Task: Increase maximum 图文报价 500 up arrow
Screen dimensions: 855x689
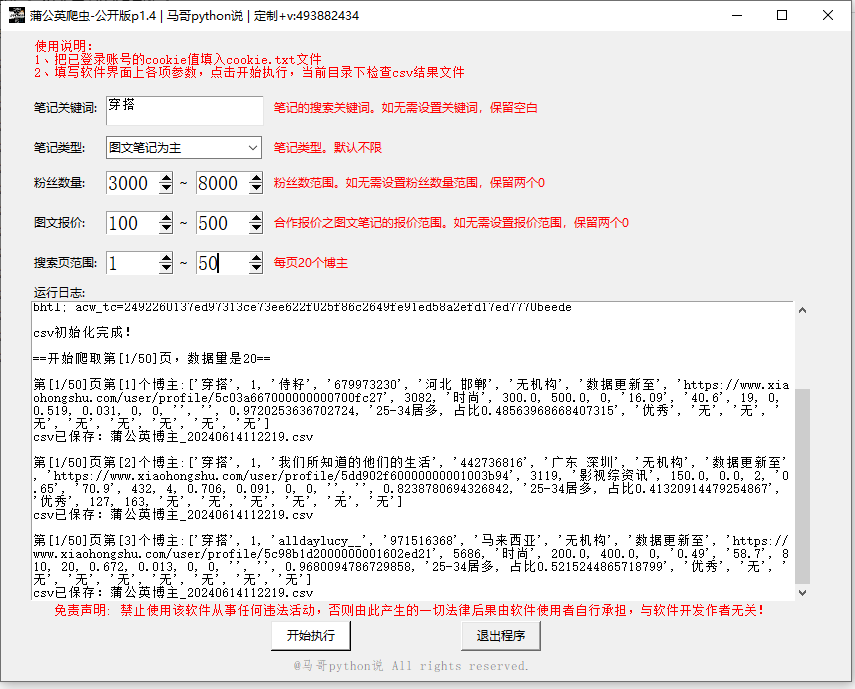Action: [x=256, y=217]
